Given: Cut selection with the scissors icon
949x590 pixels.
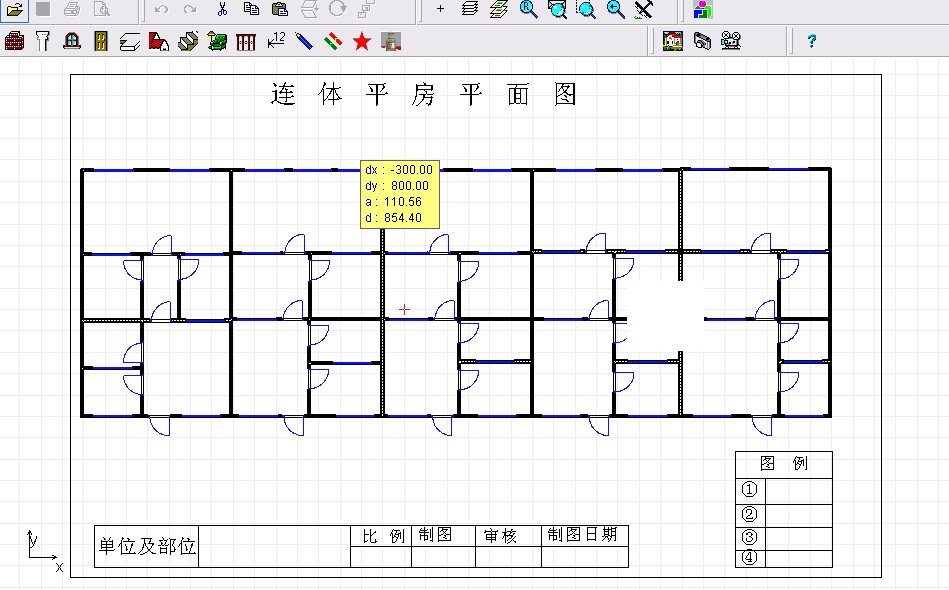Looking at the screenshot, I should point(222,9).
